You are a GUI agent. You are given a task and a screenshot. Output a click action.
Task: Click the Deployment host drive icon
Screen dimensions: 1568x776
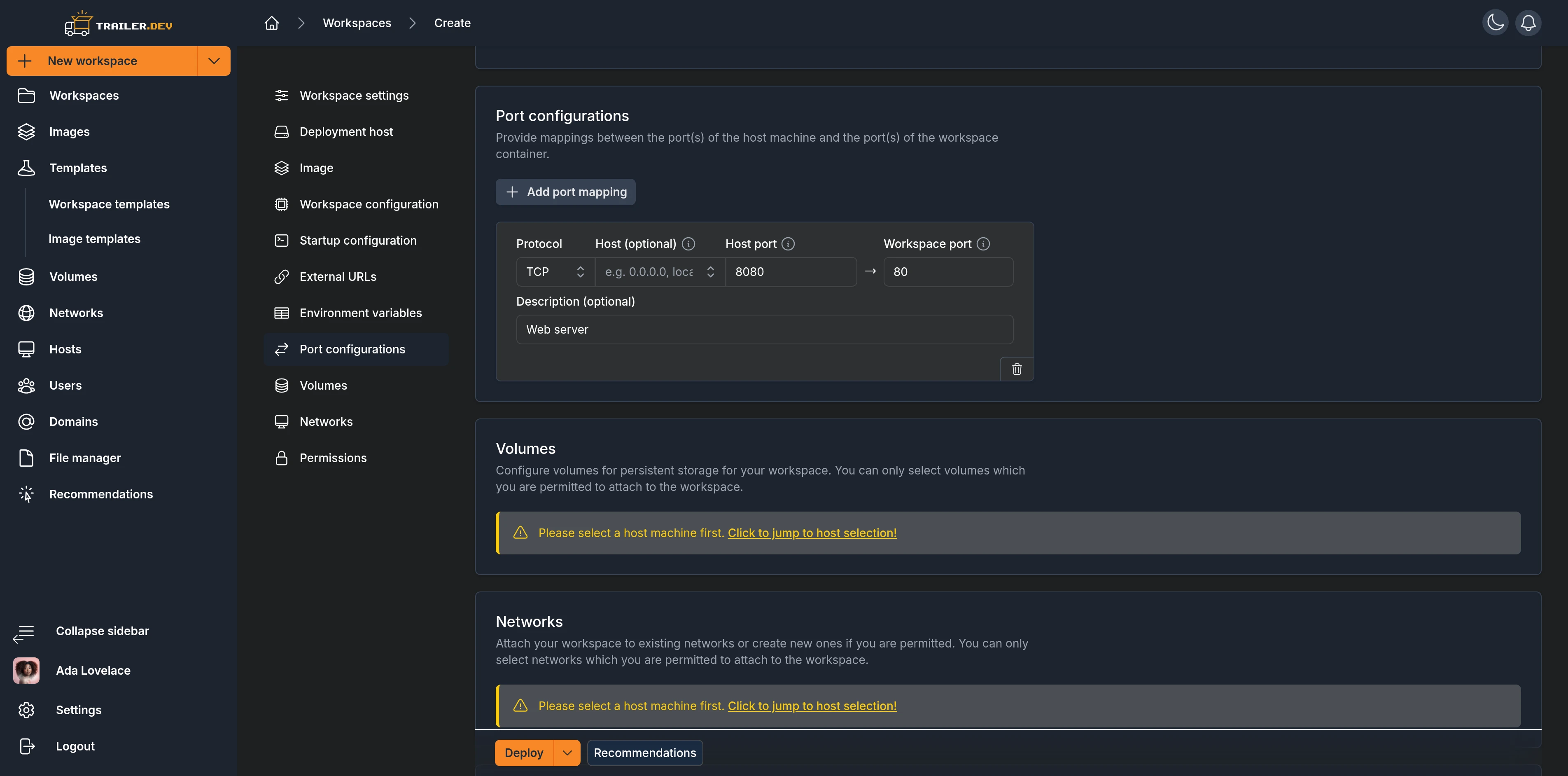pyautogui.click(x=281, y=131)
